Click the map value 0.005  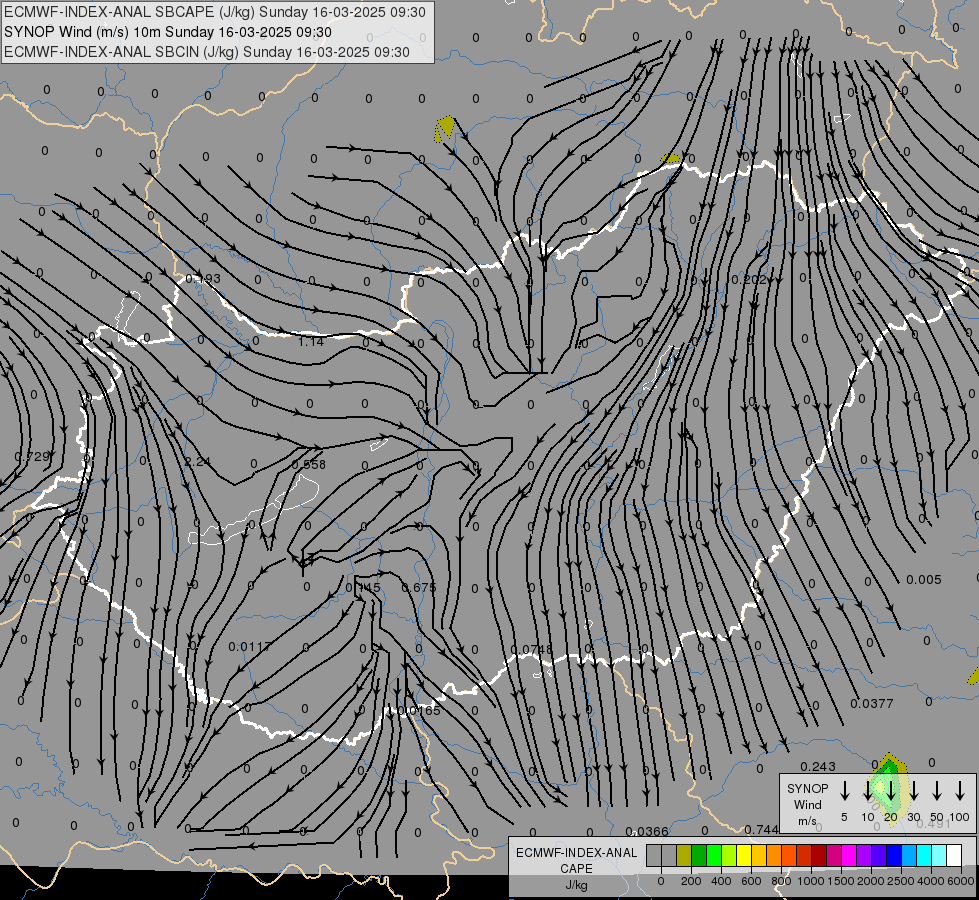(x=923, y=580)
